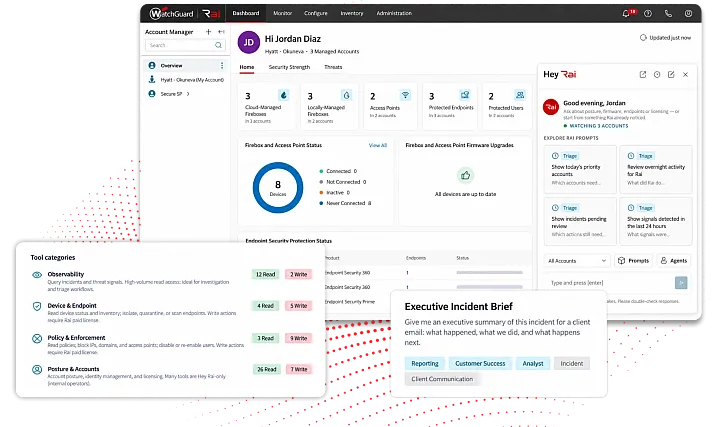Start new Hey Rai chat
This screenshot has height=427, width=716.
[671, 74]
